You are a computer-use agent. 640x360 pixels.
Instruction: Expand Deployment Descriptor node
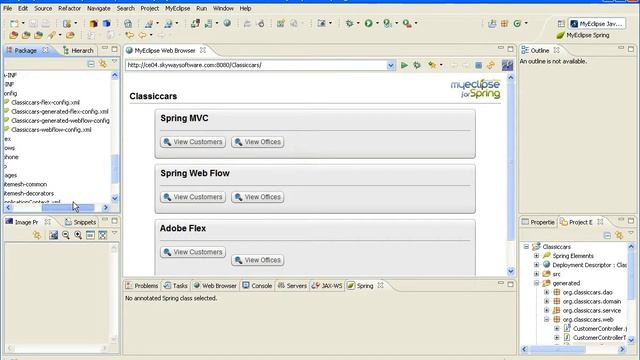tap(536, 265)
